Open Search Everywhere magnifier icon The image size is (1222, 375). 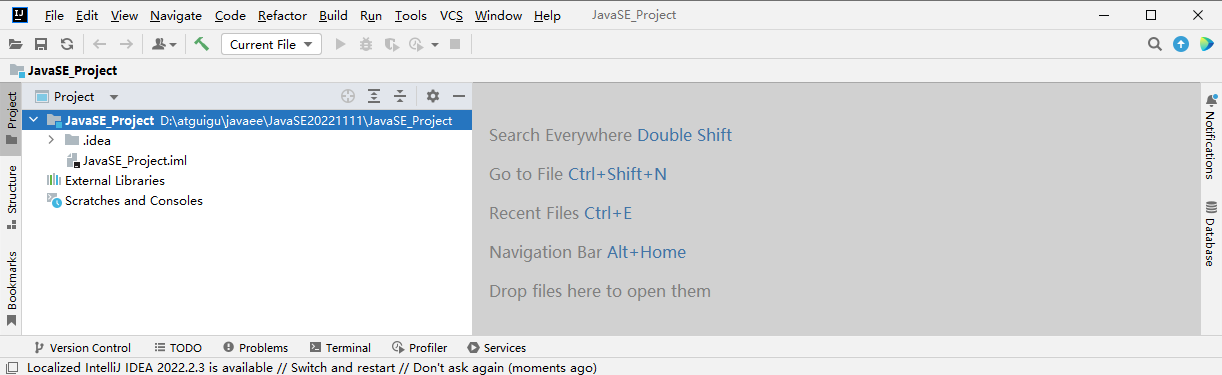(x=1155, y=44)
